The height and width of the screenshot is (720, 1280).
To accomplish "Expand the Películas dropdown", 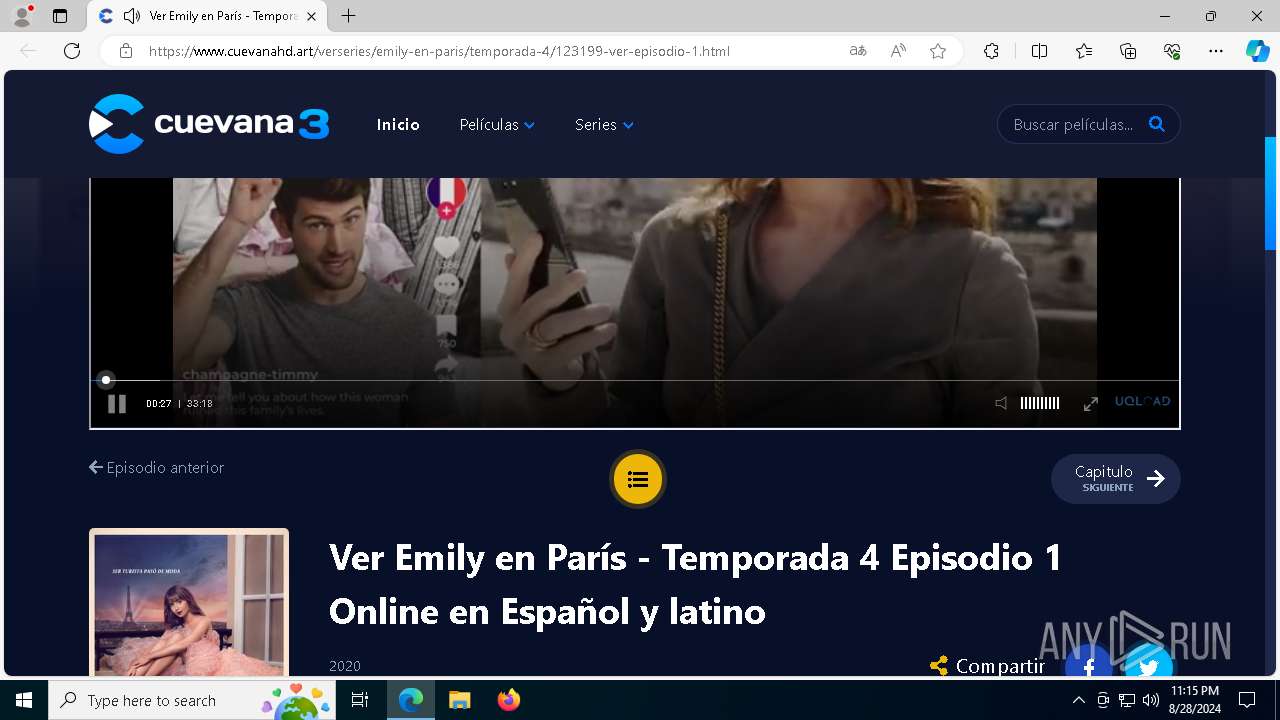I will pyautogui.click(x=497, y=125).
